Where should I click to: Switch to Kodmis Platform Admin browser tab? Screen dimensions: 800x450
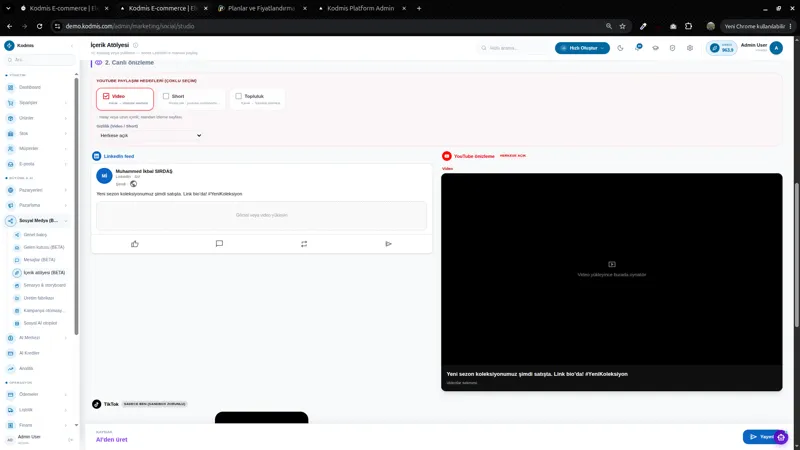point(360,8)
